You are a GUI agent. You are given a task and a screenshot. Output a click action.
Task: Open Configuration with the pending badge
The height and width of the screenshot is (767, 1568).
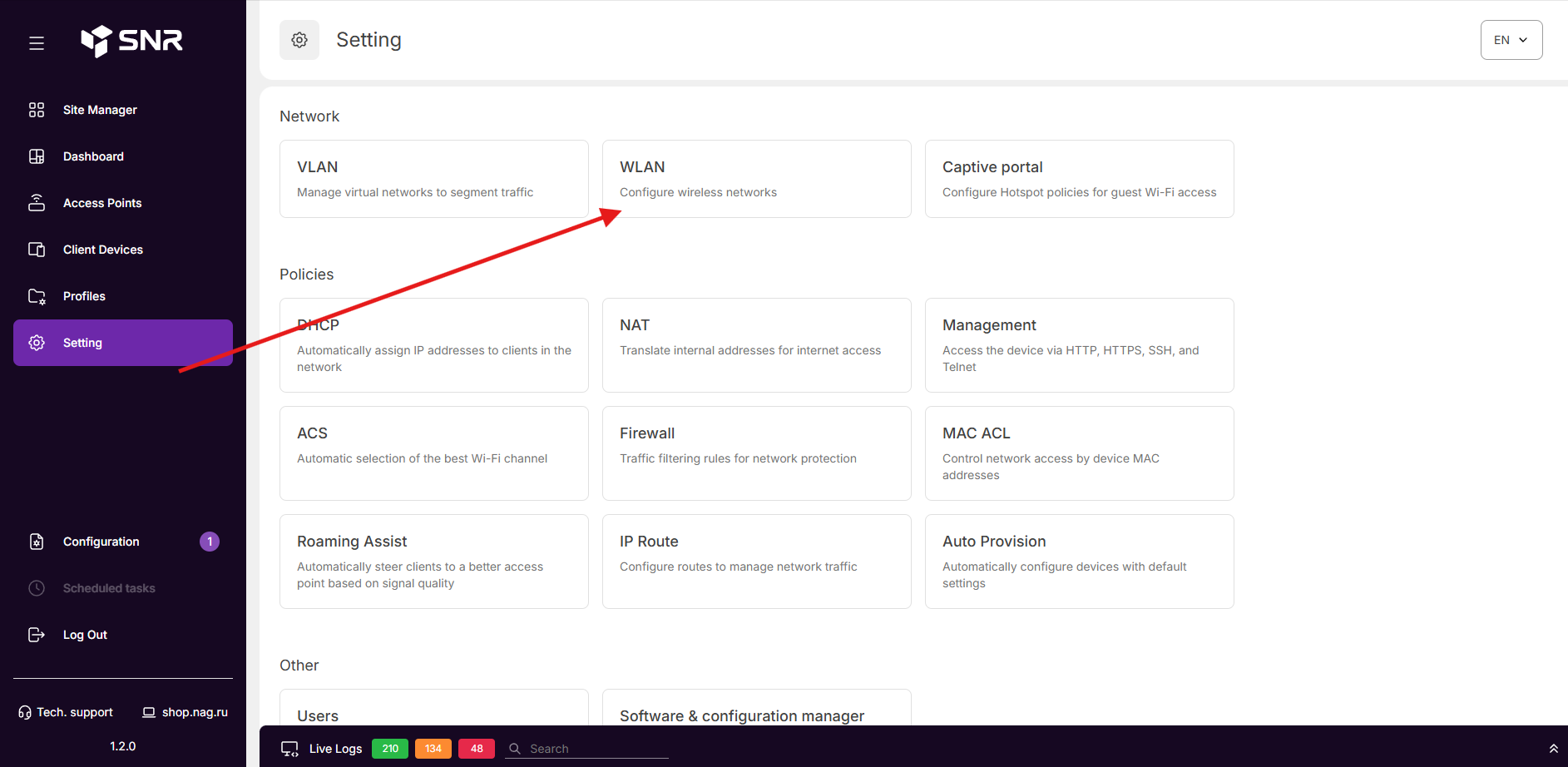[123, 542]
